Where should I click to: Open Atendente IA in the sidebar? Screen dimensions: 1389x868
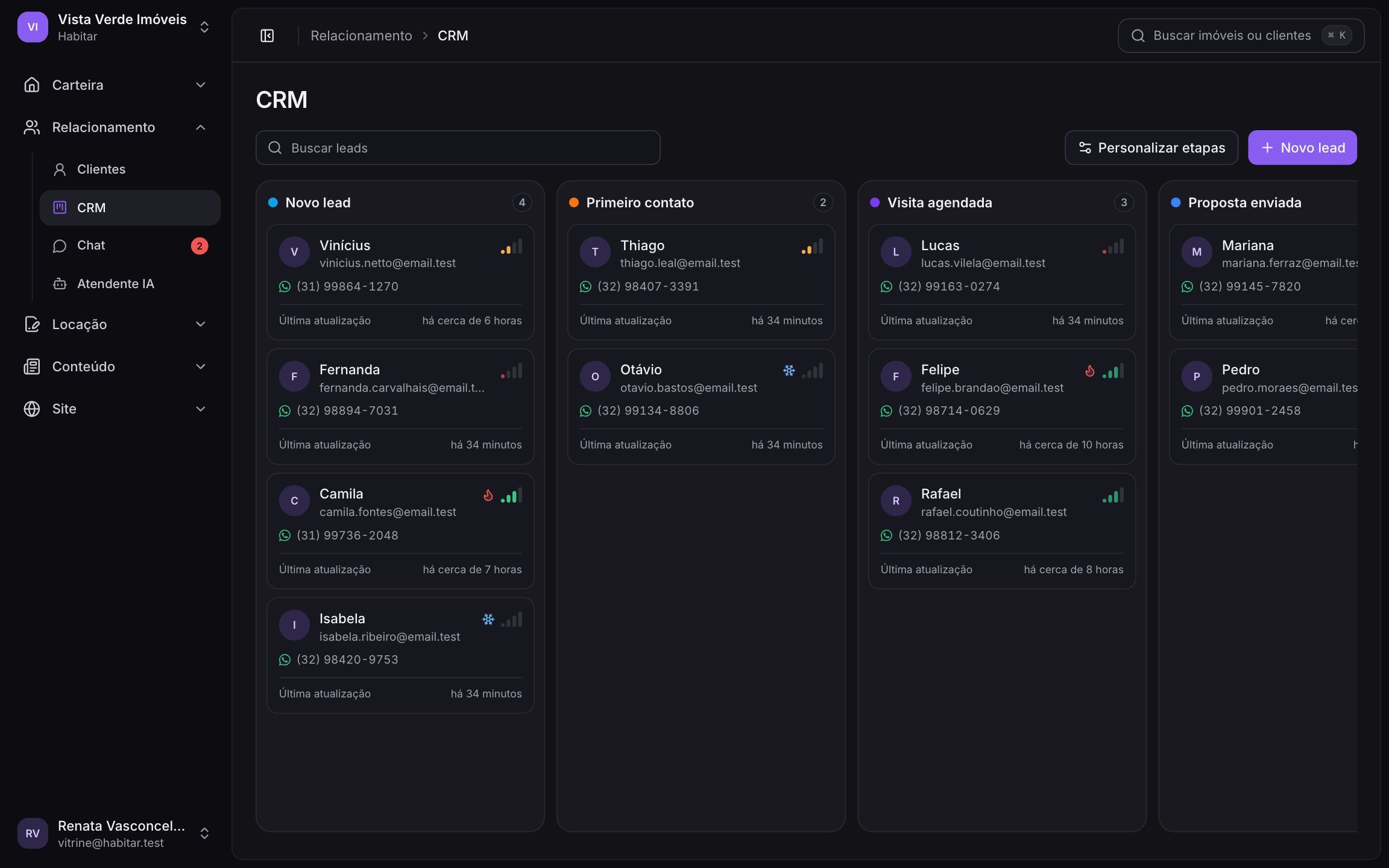click(130, 284)
